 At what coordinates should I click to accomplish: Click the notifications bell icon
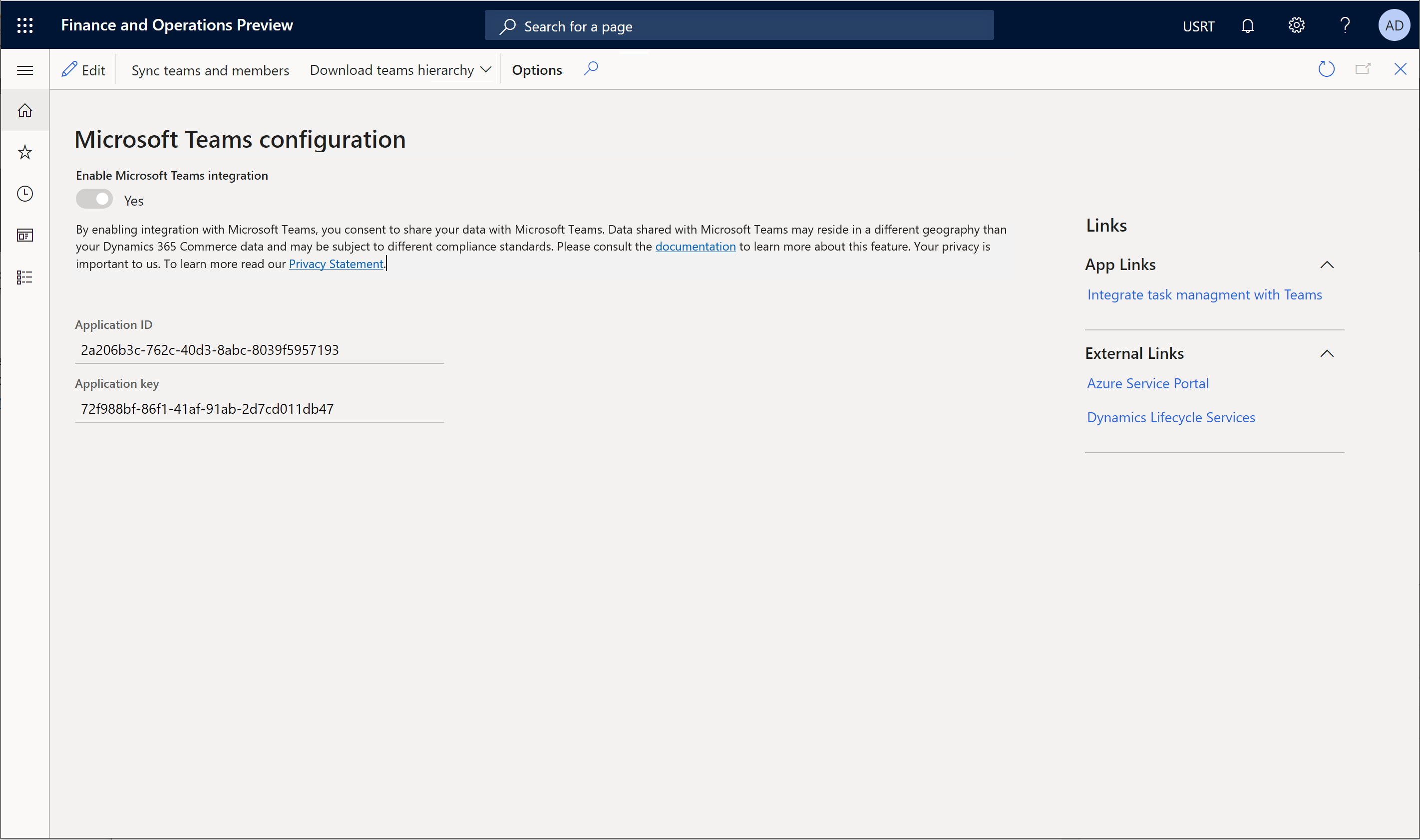point(1248,25)
